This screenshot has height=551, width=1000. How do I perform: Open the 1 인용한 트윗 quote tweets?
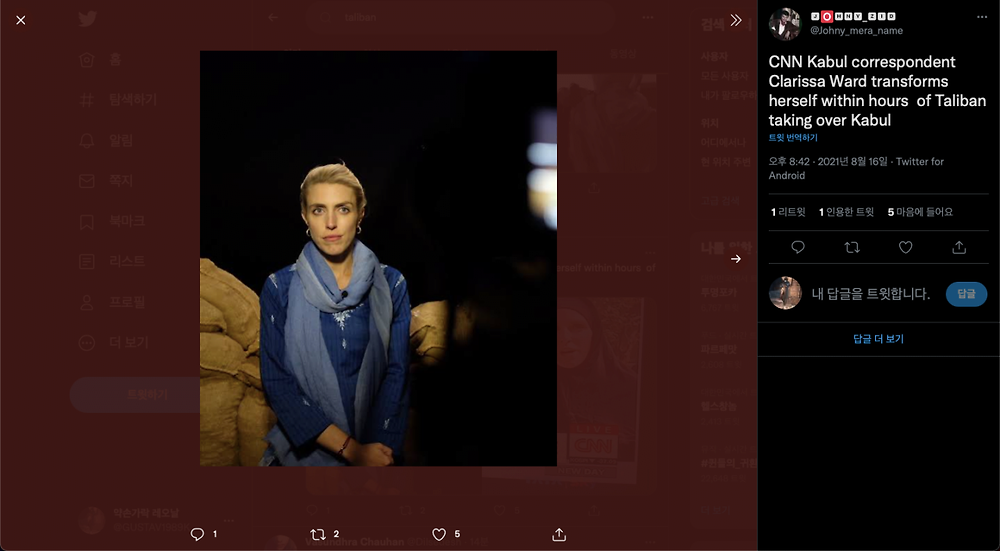[x=846, y=212]
